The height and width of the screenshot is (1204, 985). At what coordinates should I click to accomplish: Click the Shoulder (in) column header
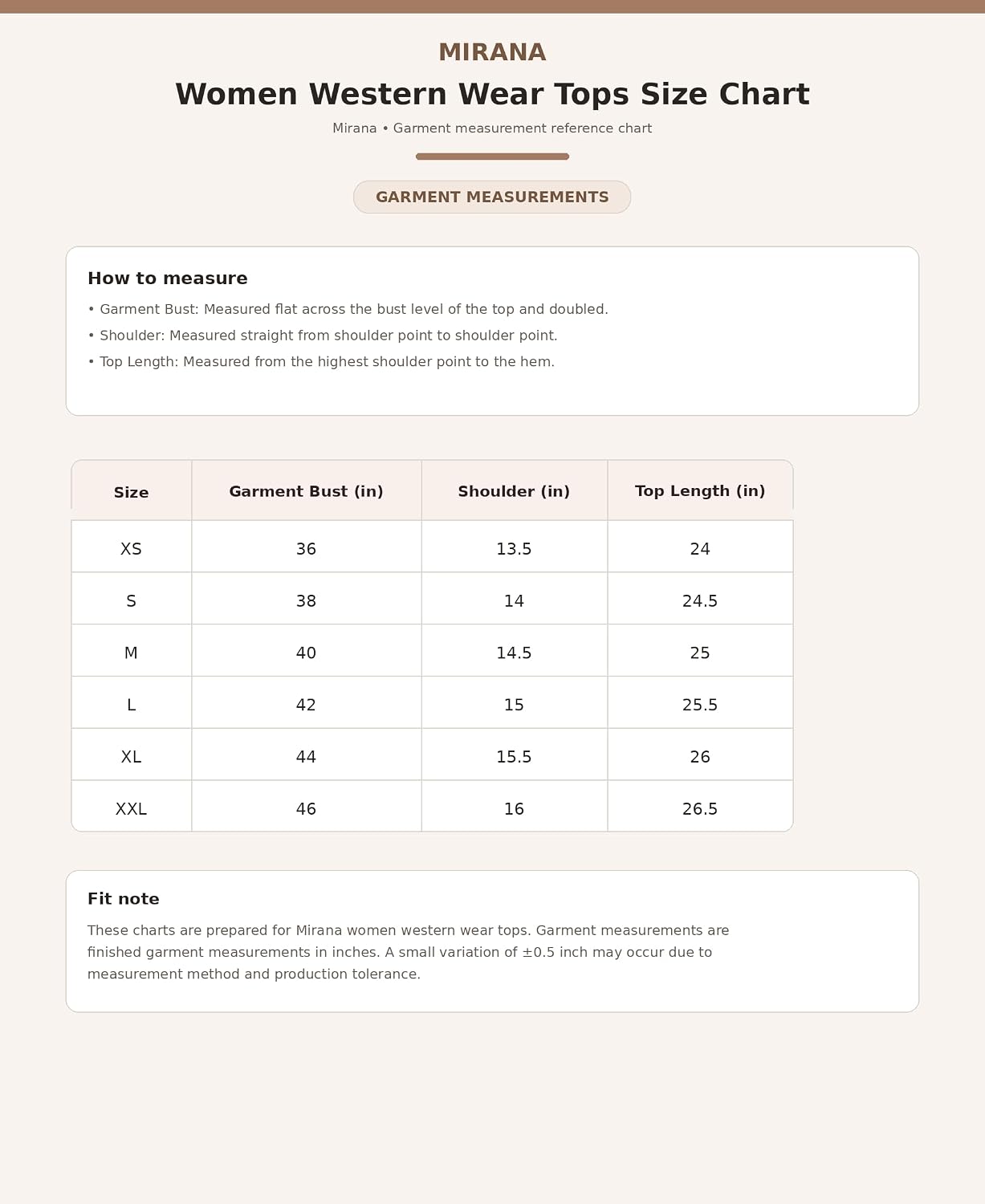pyautogui.click(x=515, y=491)
